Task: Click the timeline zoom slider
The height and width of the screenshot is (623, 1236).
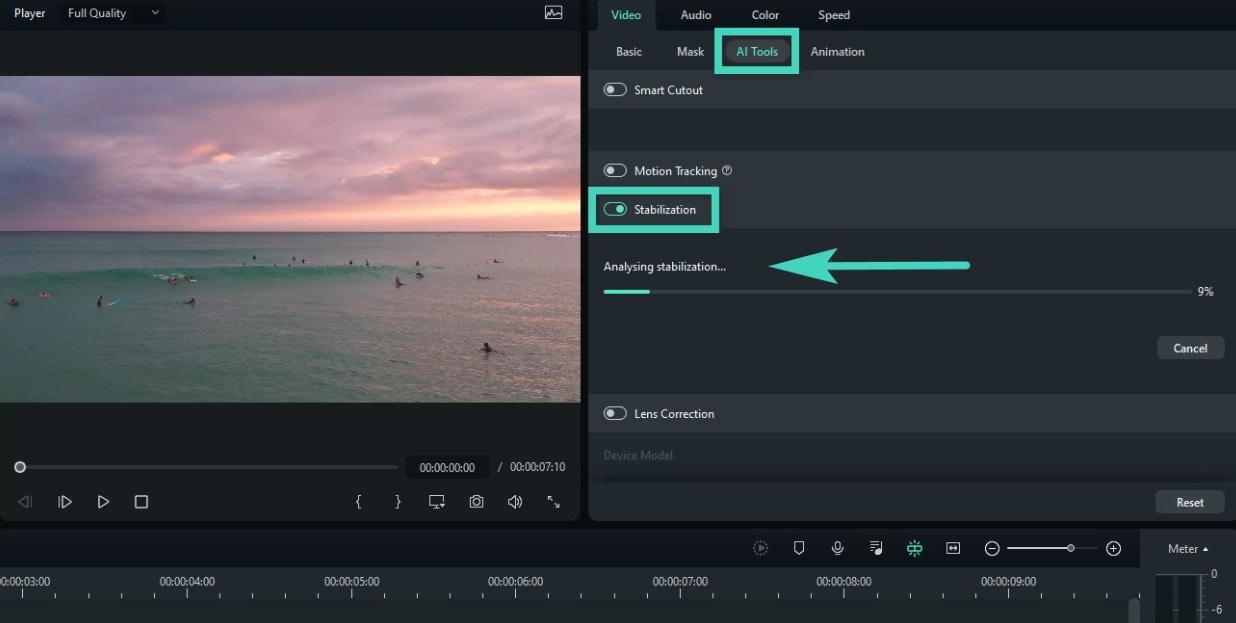Action: click(x=1052, y=548)
